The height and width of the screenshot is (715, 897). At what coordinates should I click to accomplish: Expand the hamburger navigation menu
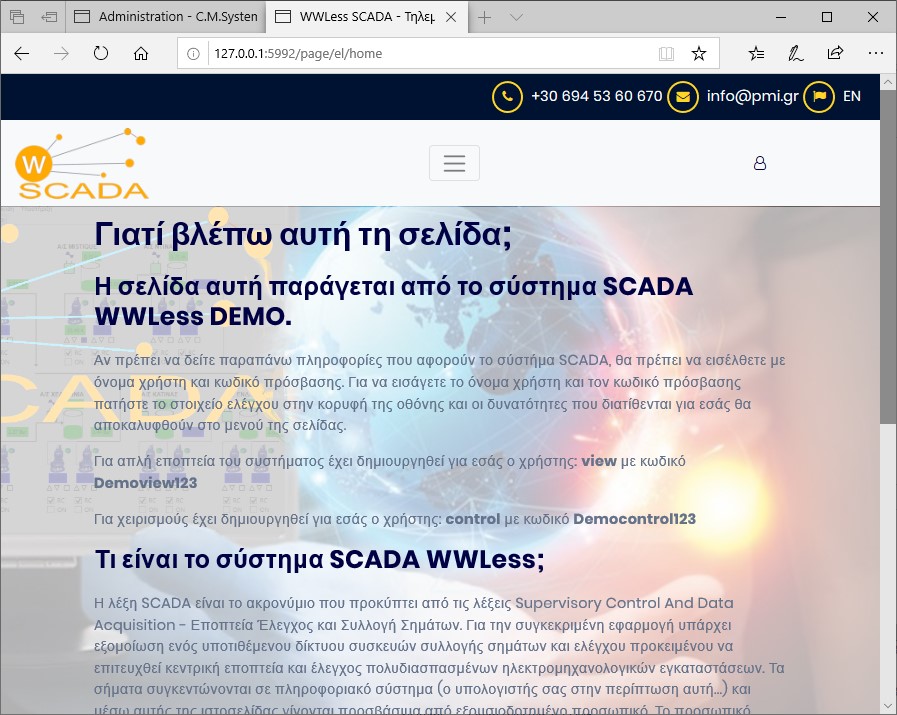pyautogui.click(x=454, y=163)
